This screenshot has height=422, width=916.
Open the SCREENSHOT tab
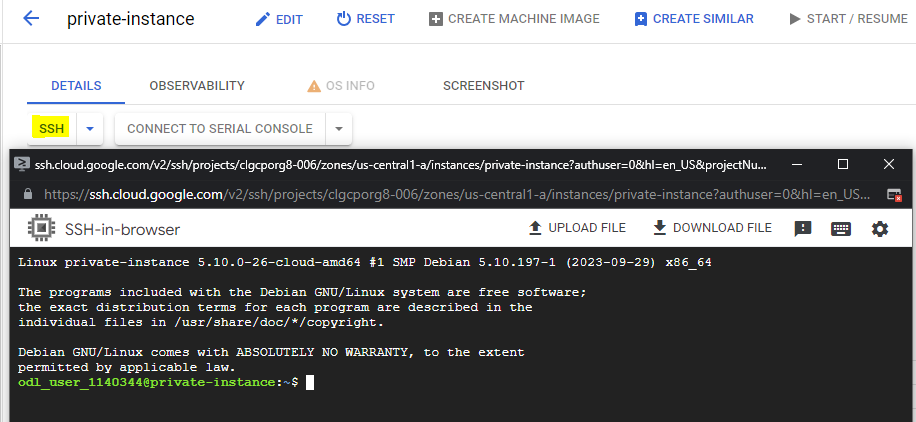484,86
